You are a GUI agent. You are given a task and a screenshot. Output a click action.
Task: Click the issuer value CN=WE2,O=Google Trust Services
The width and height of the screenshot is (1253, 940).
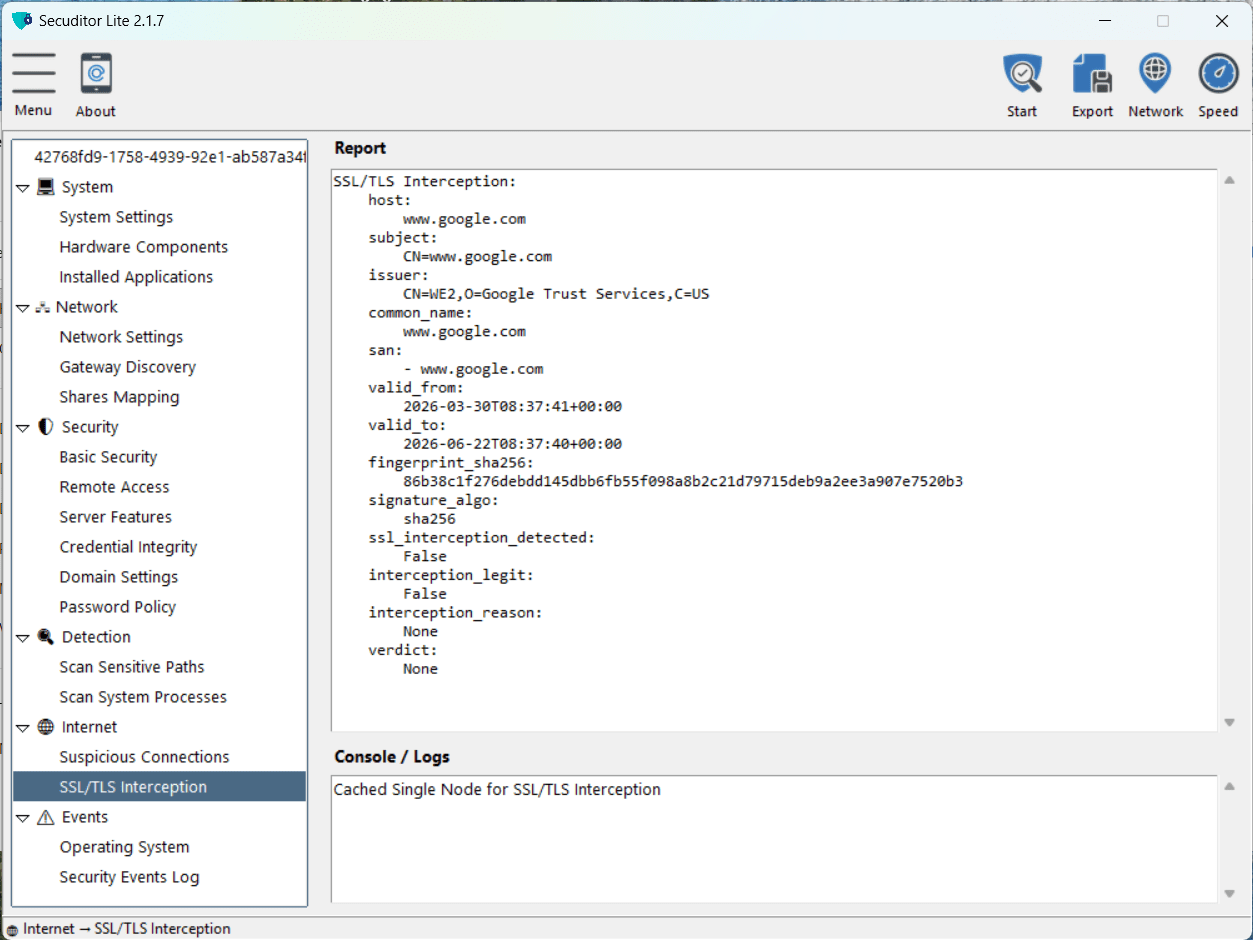tap(556, 294)
